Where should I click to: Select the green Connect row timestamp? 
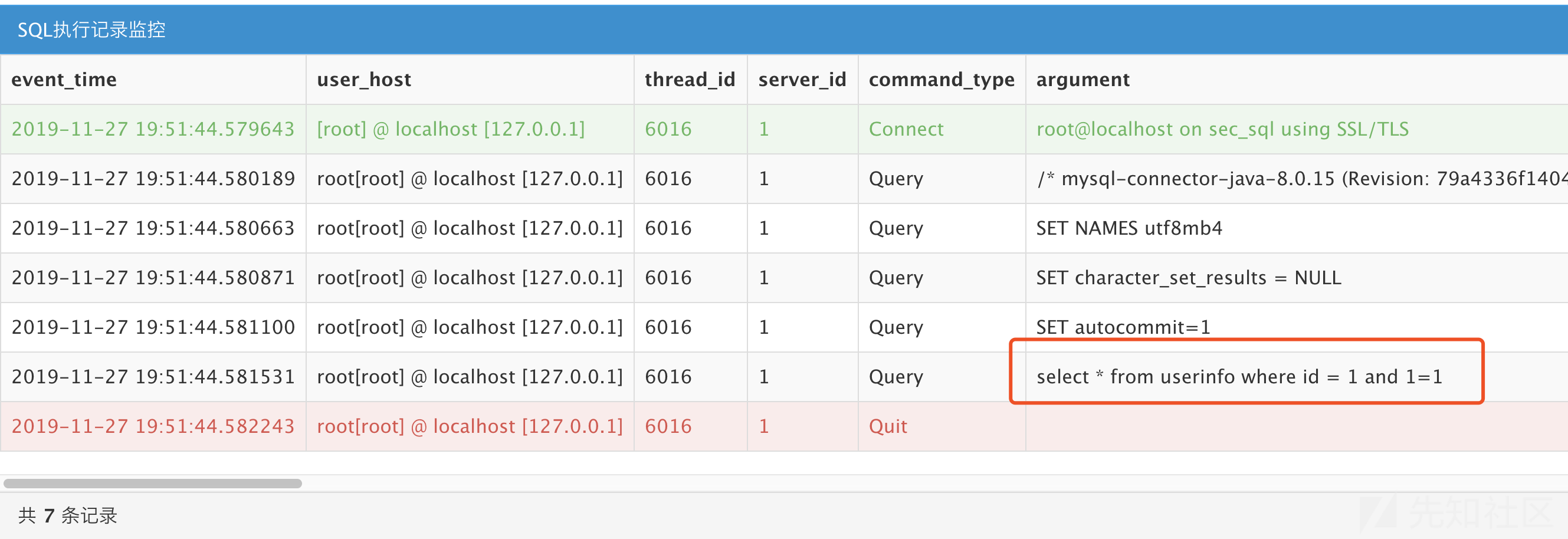click(153, 129)
